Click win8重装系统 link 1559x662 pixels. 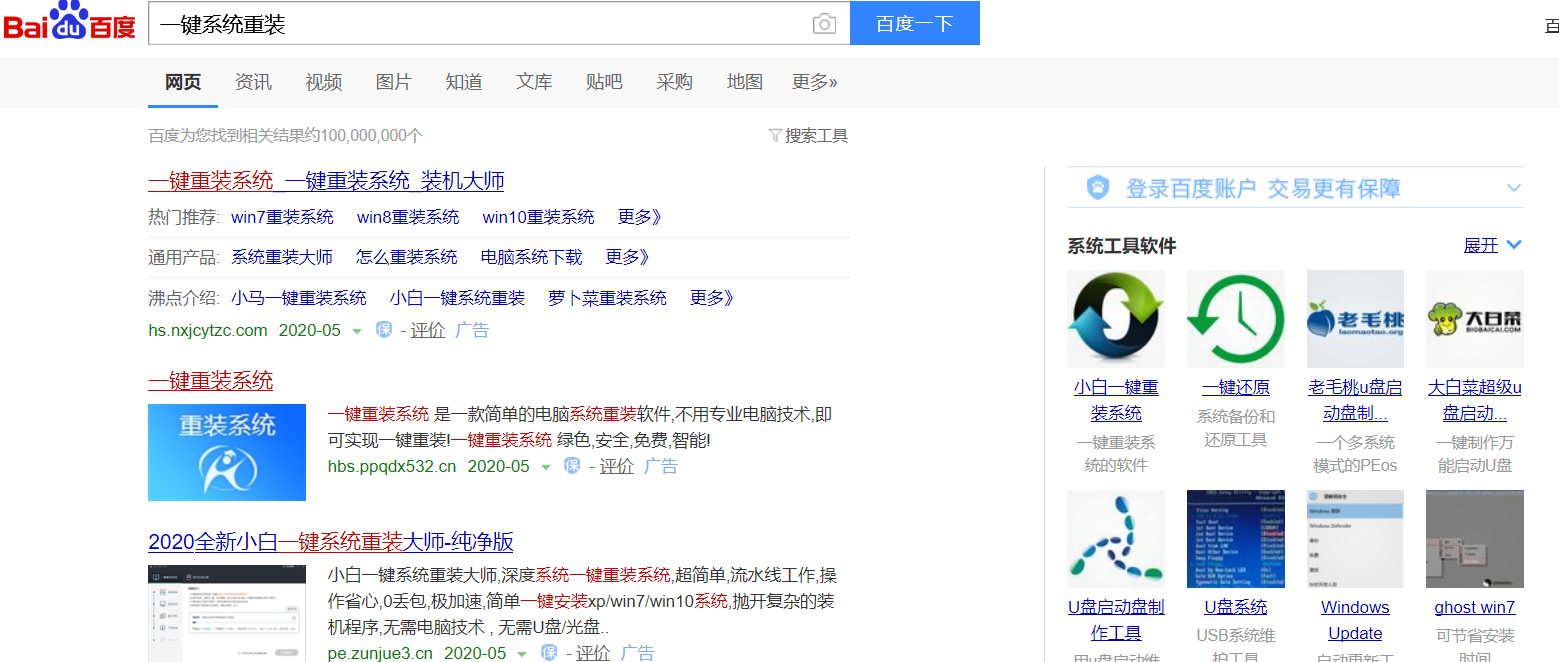coord(408,217)
